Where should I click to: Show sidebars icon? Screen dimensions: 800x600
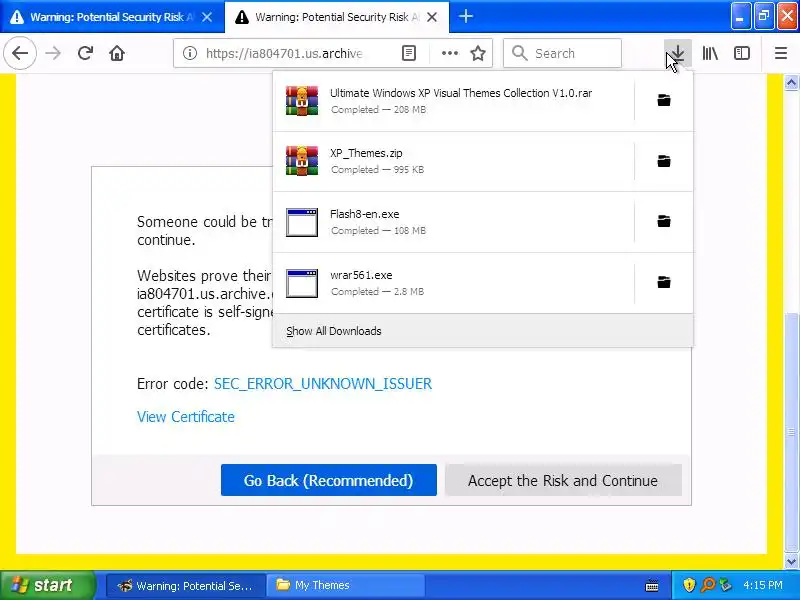tap(741, 53)
